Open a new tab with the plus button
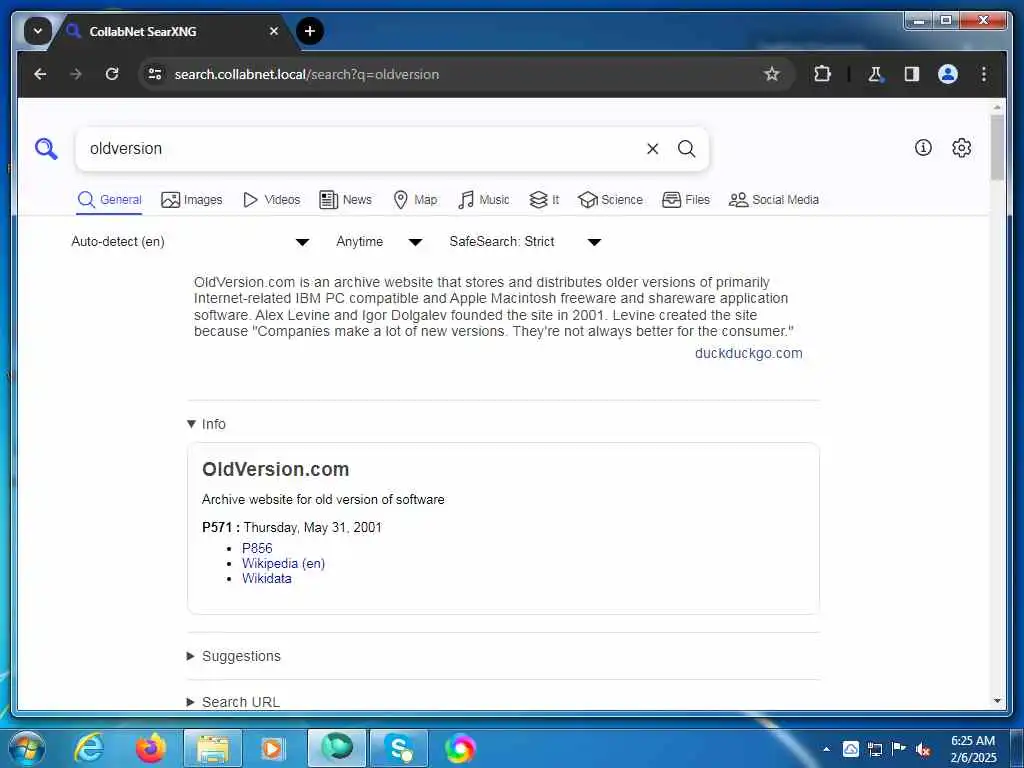 point(310,31)
